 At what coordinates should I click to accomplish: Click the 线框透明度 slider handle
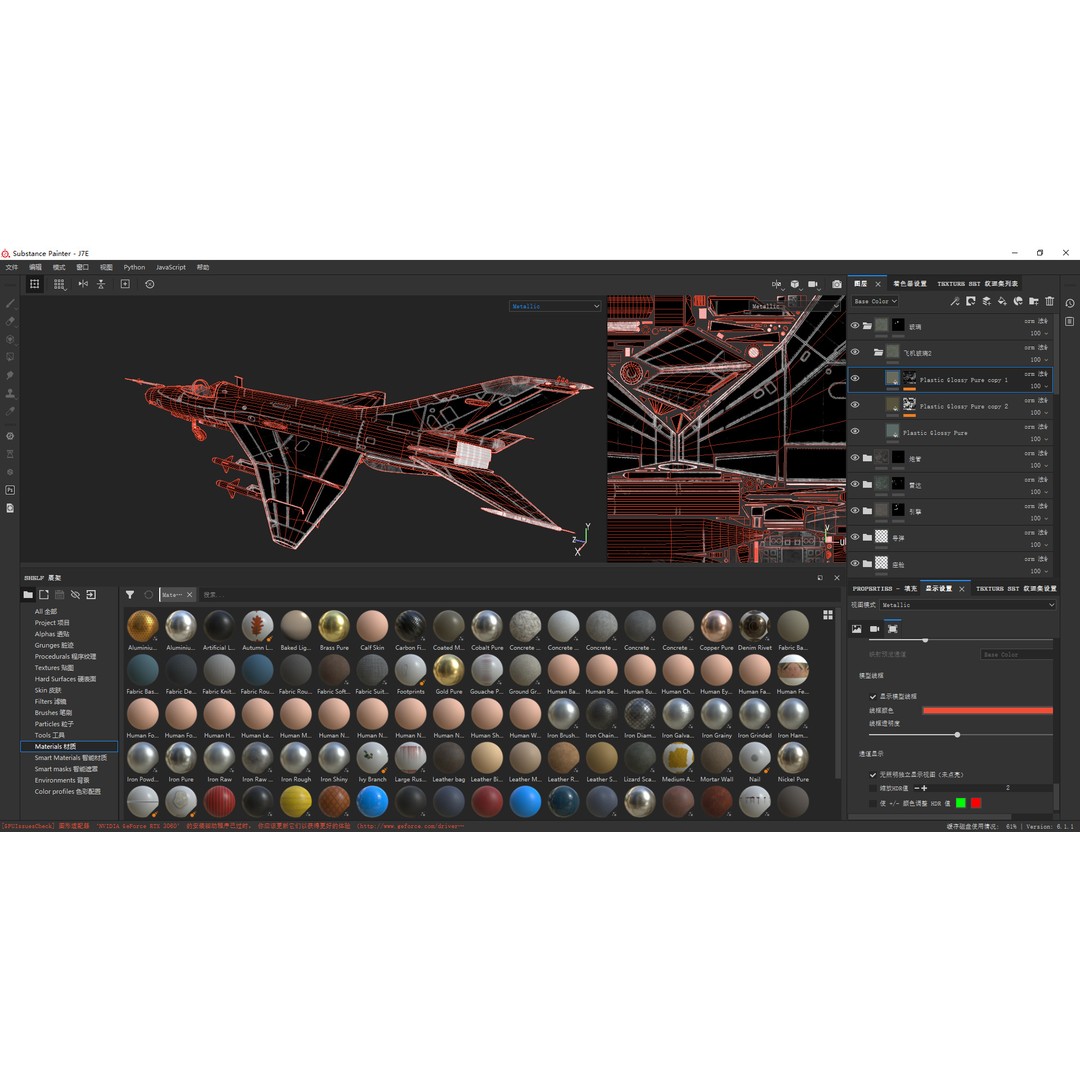957,735
